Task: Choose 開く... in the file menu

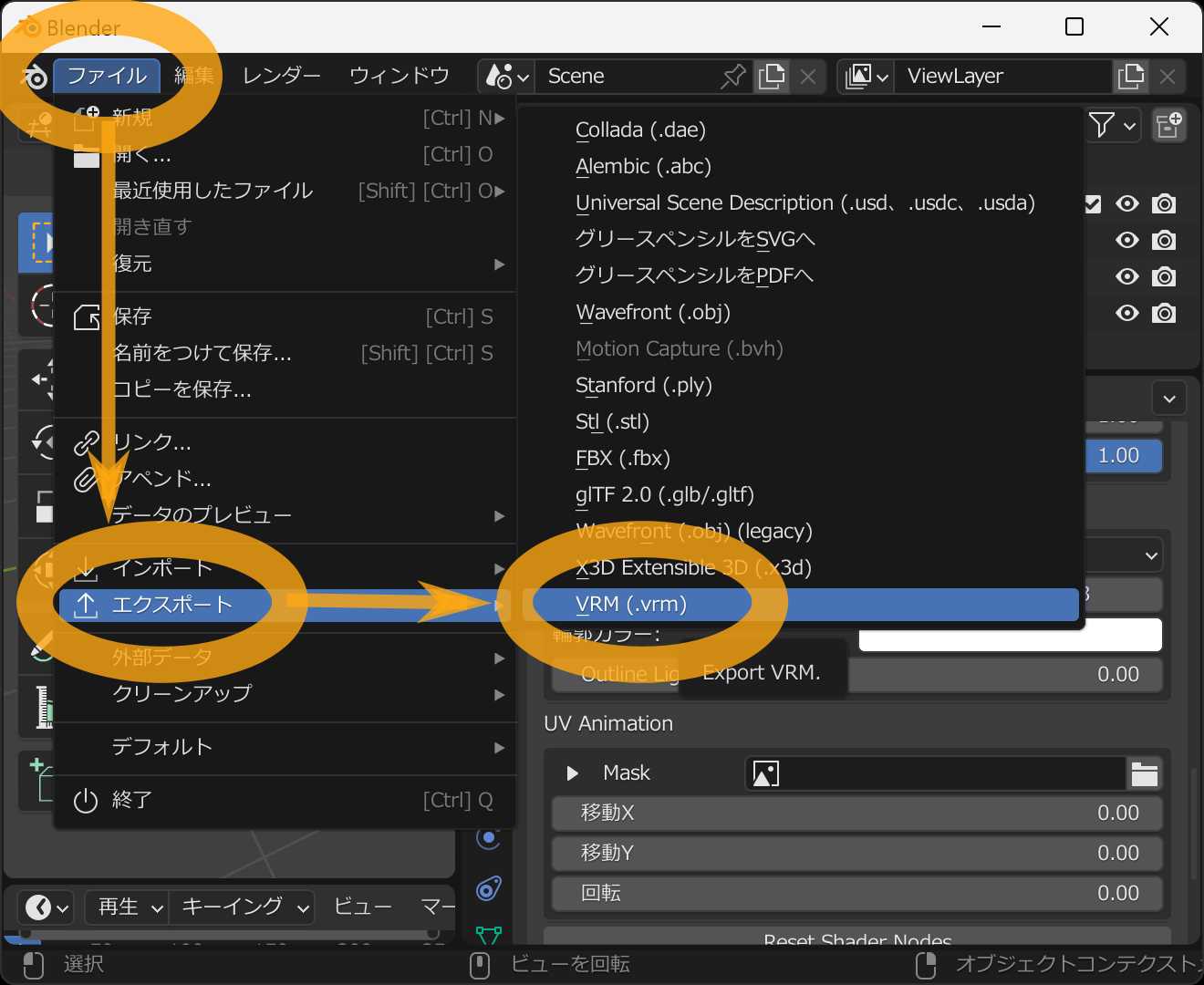Action: pyautogui.click(x=286, y=155)
